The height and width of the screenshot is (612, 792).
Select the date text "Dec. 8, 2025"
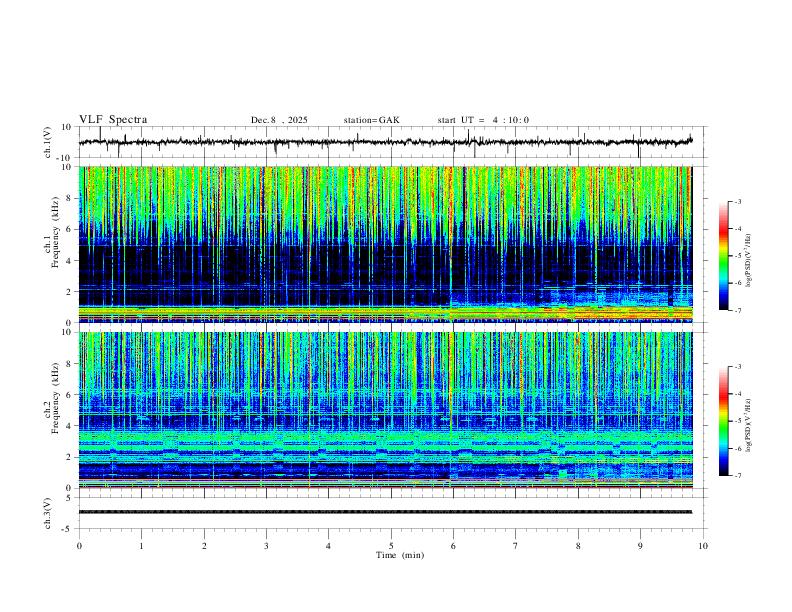click(x=279, y=120)
